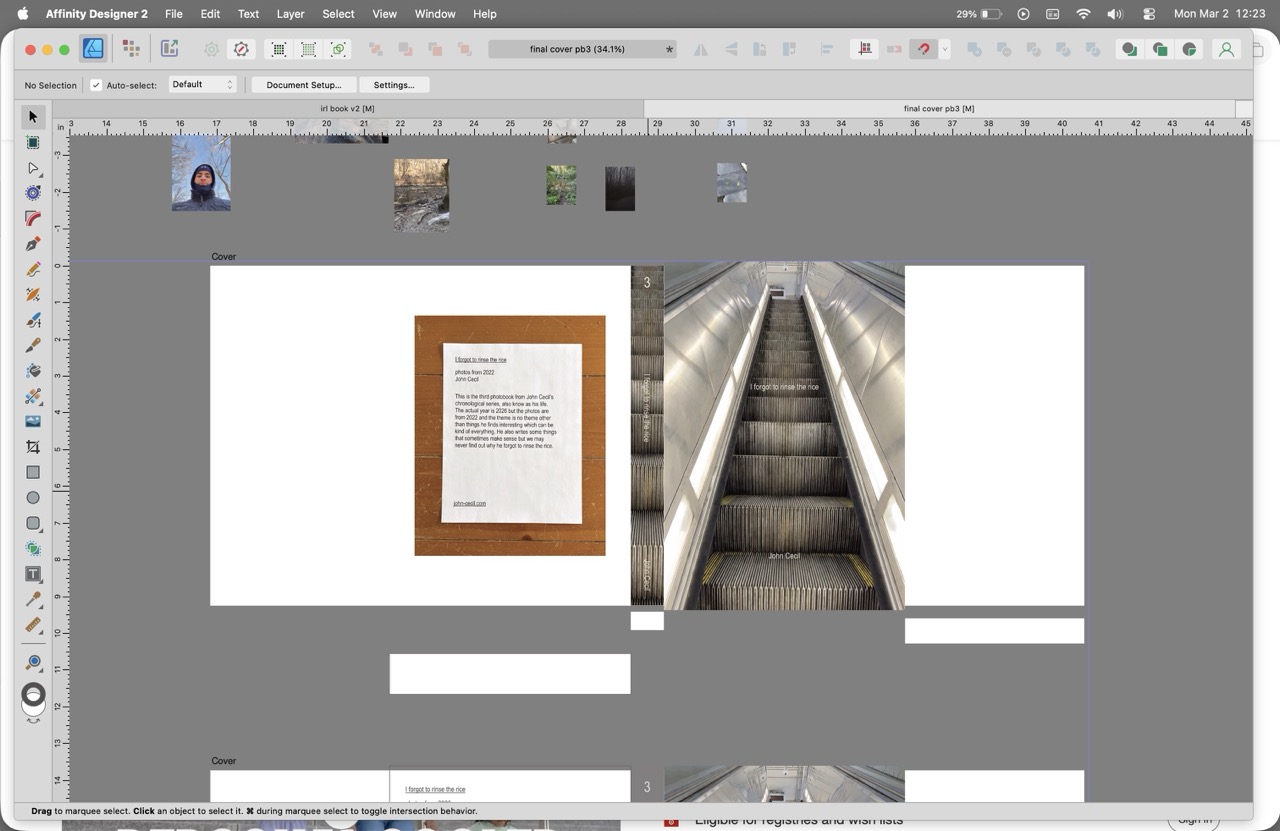
Task: Pick the Zoom tool in the toolbox
Action: click(x=33, y=662)
